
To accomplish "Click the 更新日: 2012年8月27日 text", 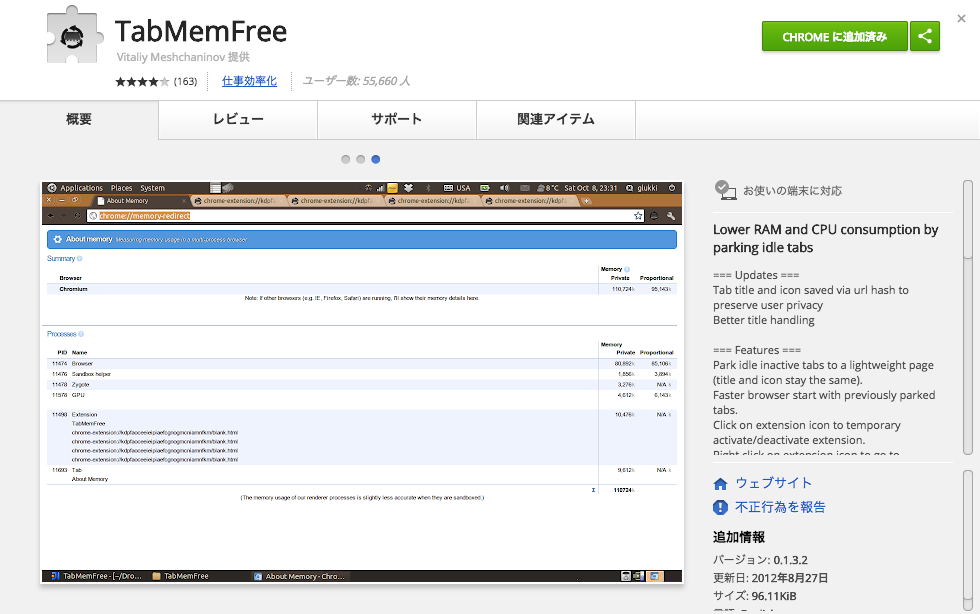I will [771, 578].
